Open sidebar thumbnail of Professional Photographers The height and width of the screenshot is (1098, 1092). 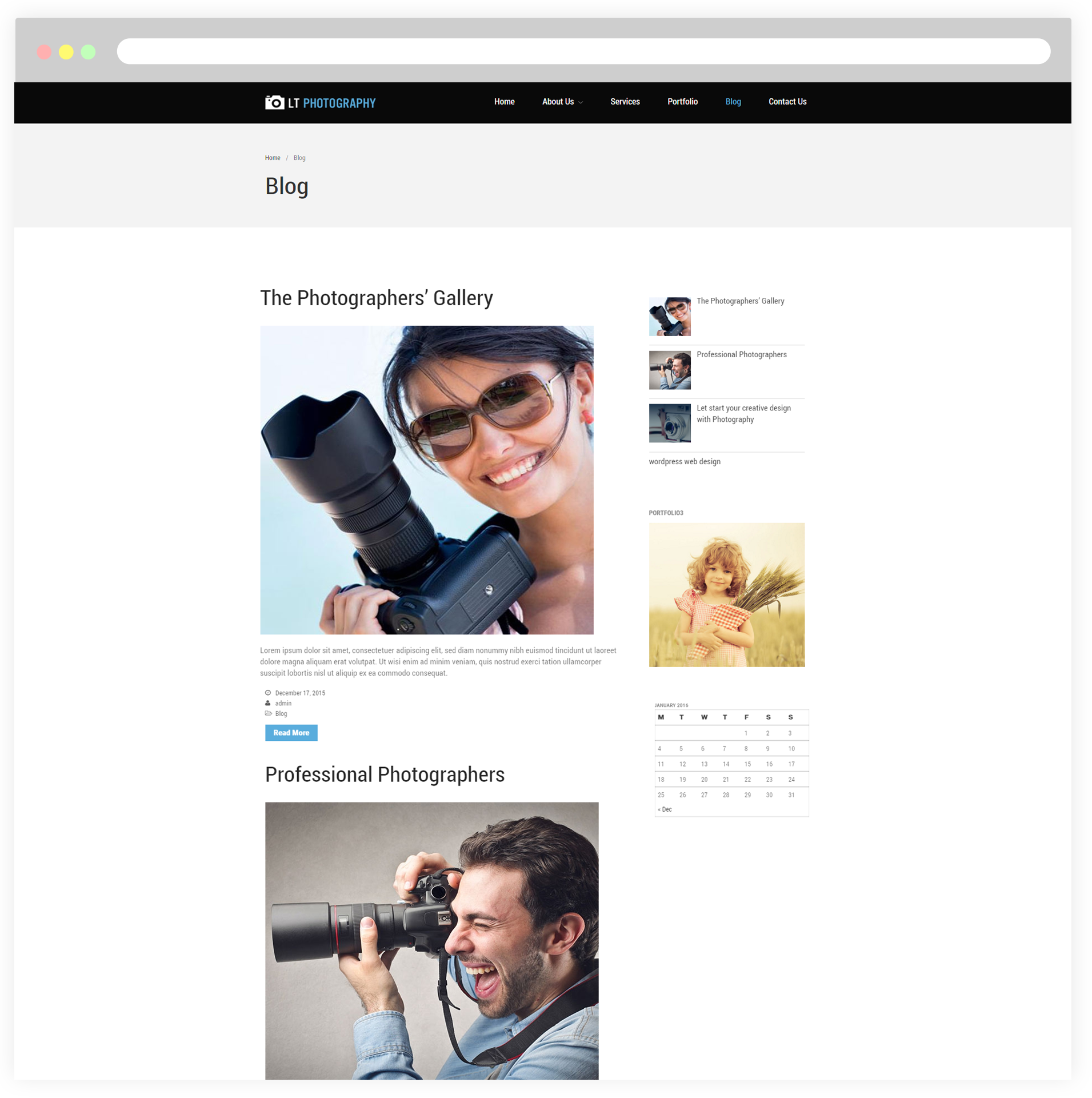click(669, 370)
